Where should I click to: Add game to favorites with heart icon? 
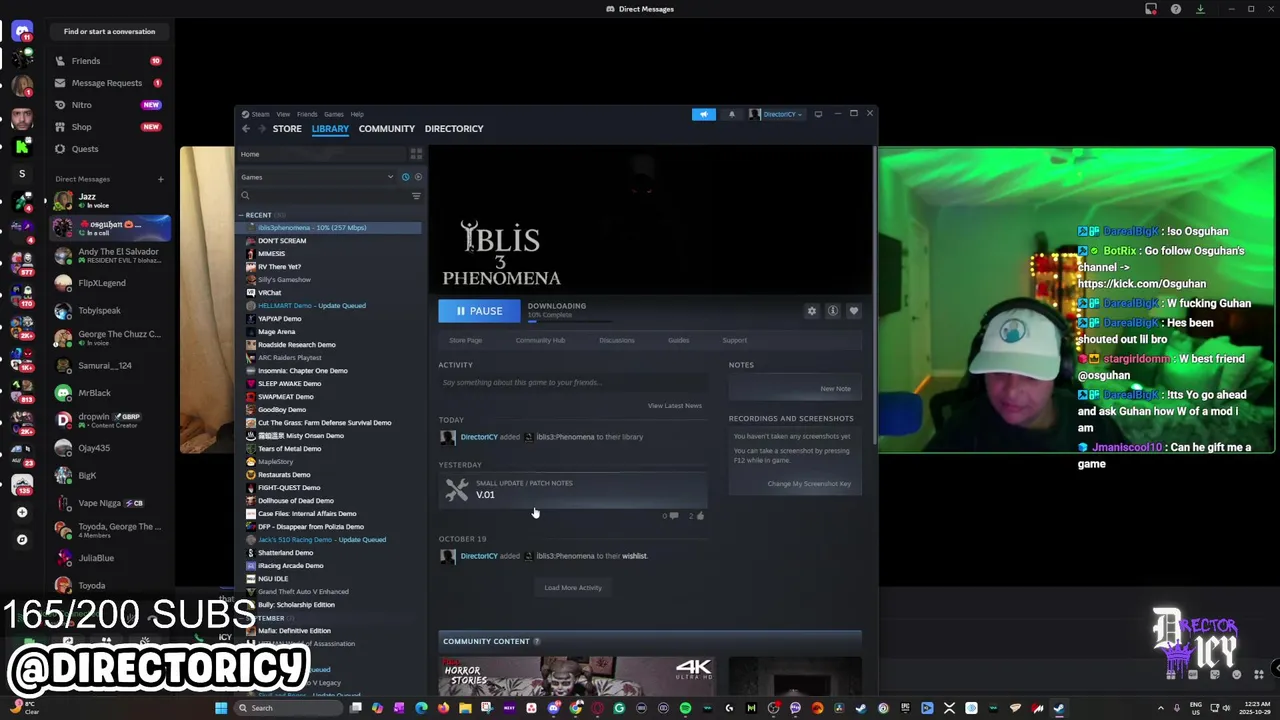[854, 311]
